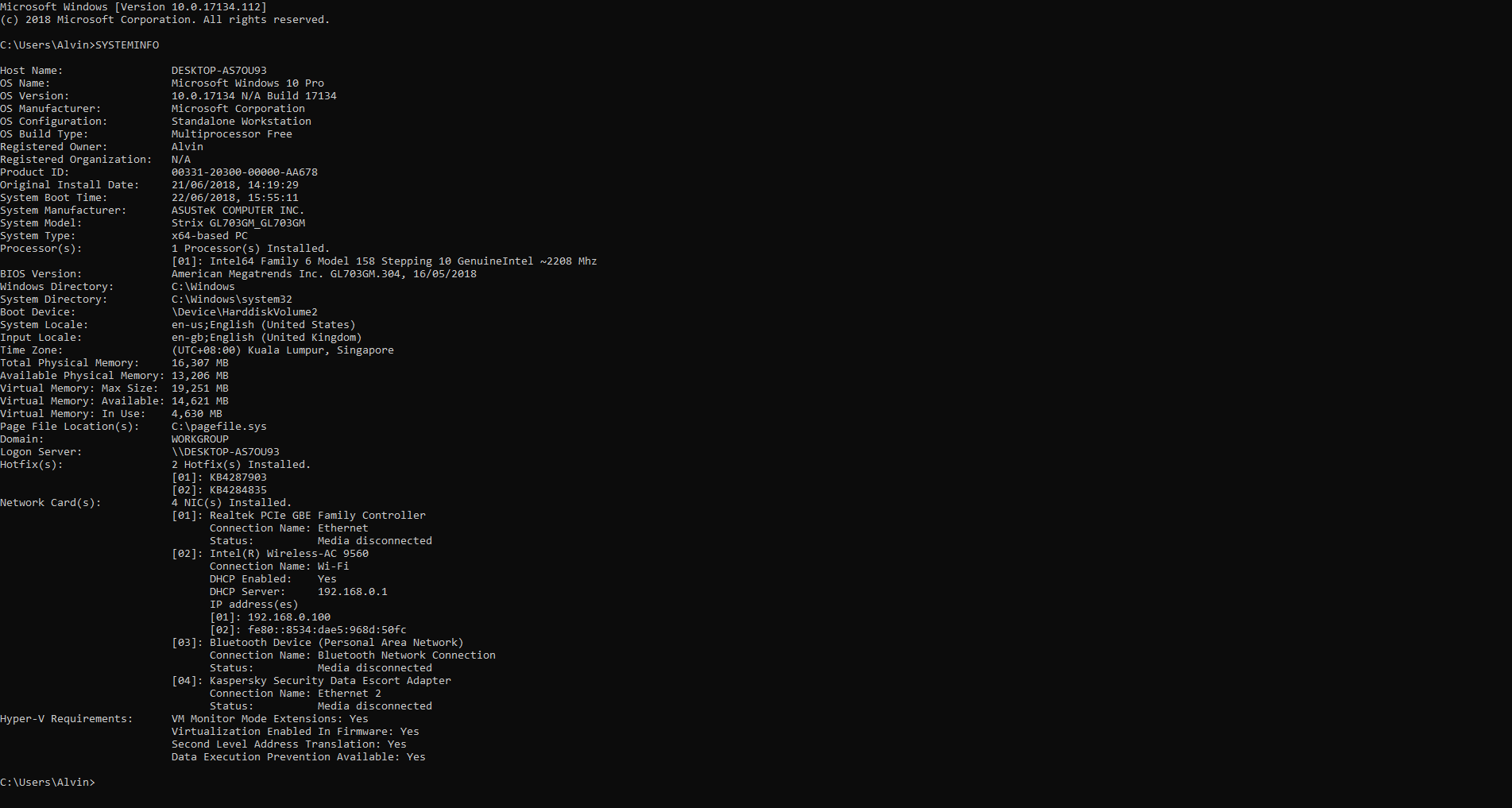Click the Intel64 Family 6 processor line

385,261
